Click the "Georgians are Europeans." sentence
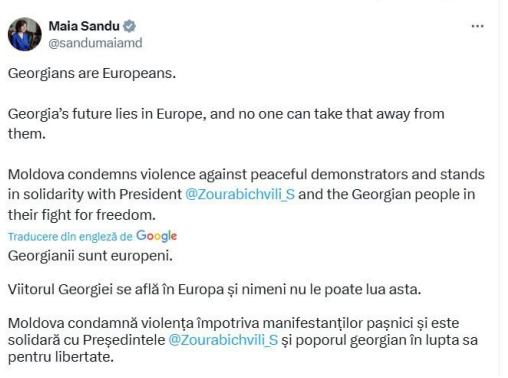This screenshot has width=508, height=378. (x=92, y=73)
